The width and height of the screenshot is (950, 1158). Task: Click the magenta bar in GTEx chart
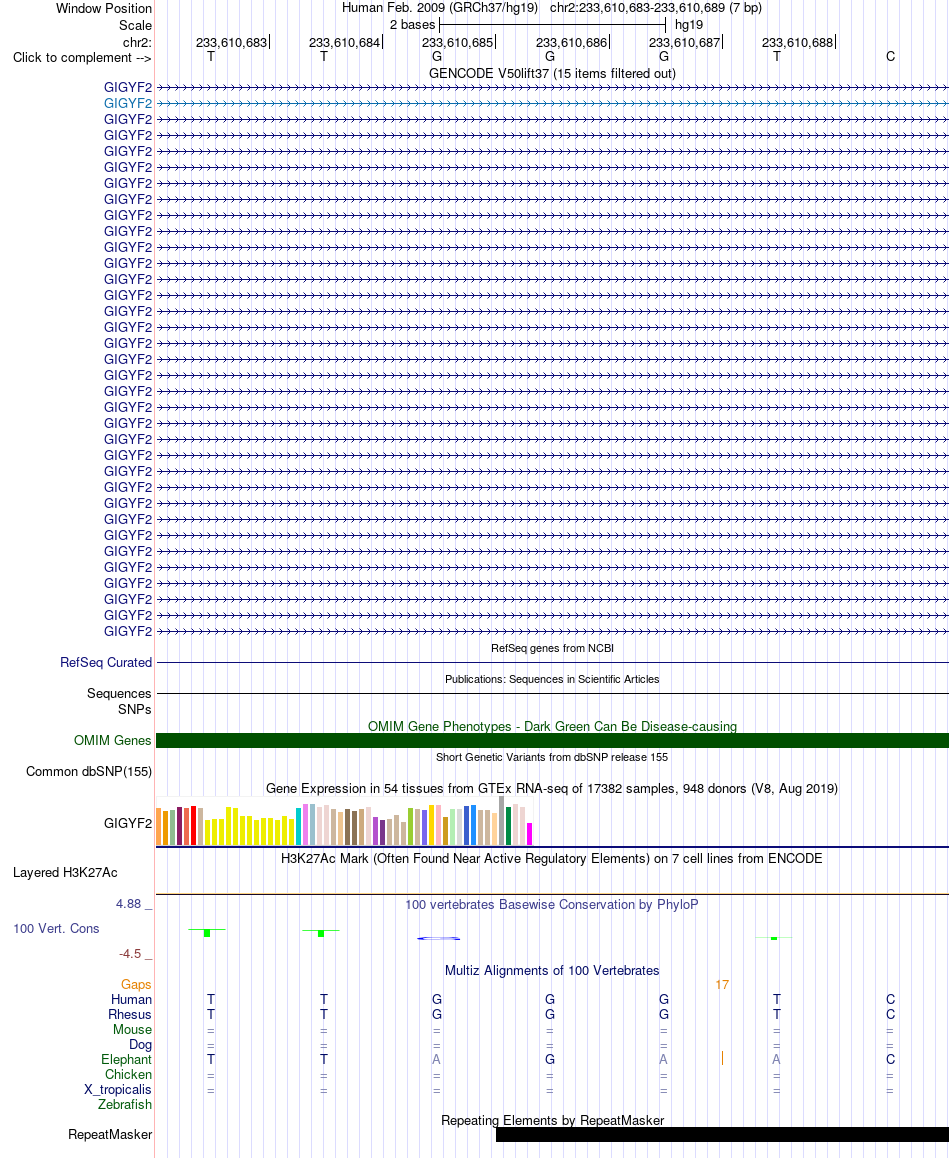click(x=529, y=834)
